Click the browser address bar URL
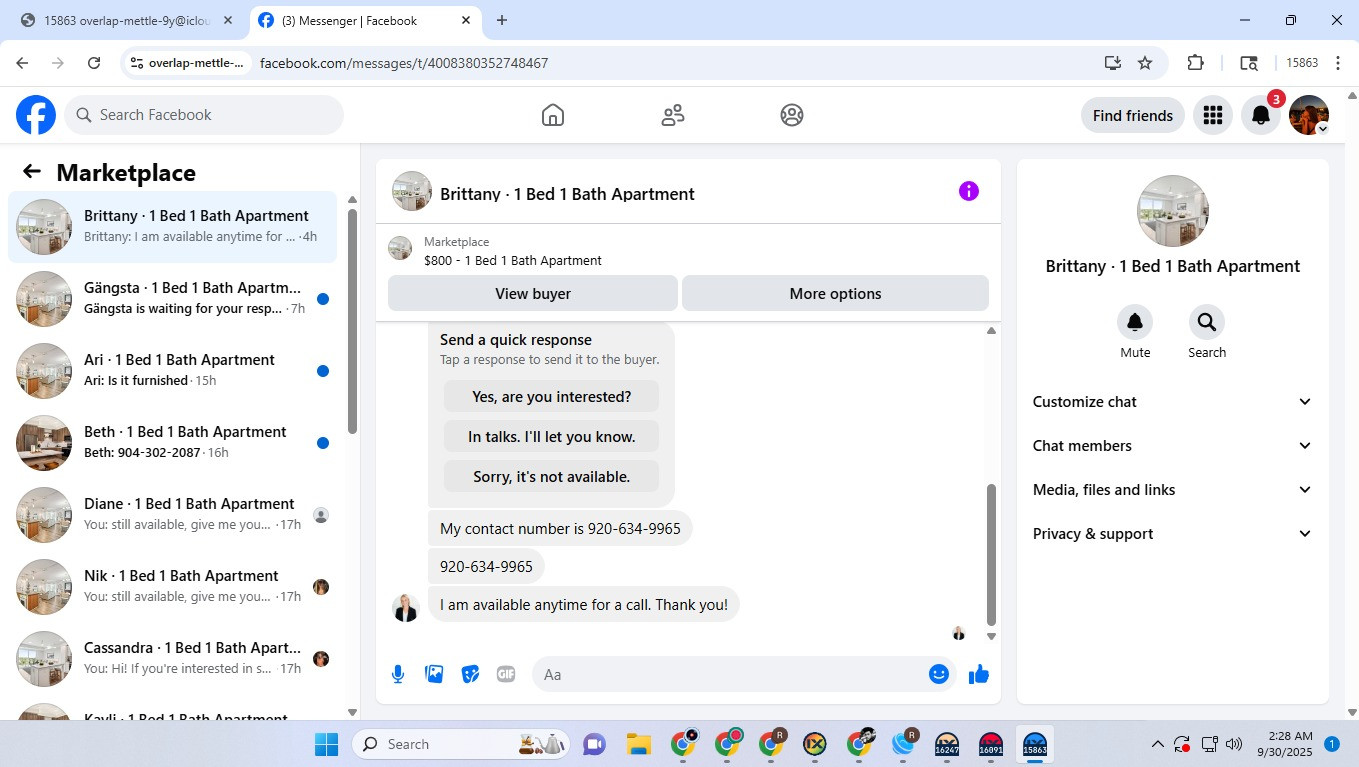 click(x=404, y=63)
